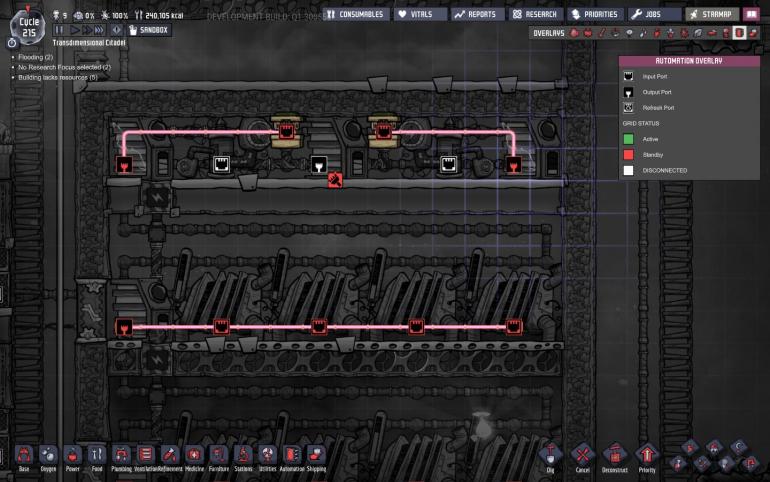The image size is (770, 482).
Task: Choose the Deconstruct tool
Action: click(x=614, y=456)
